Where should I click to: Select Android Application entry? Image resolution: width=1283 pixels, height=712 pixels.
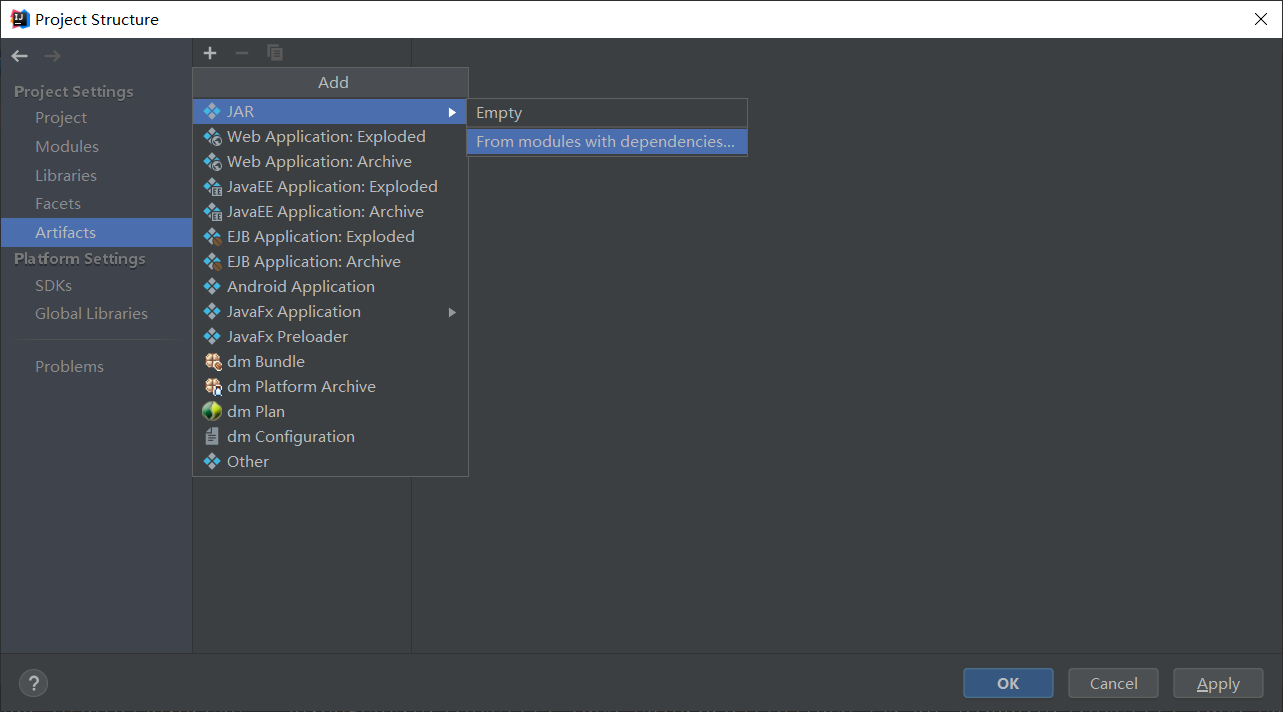pyautogui.click(x=330, y=287)
